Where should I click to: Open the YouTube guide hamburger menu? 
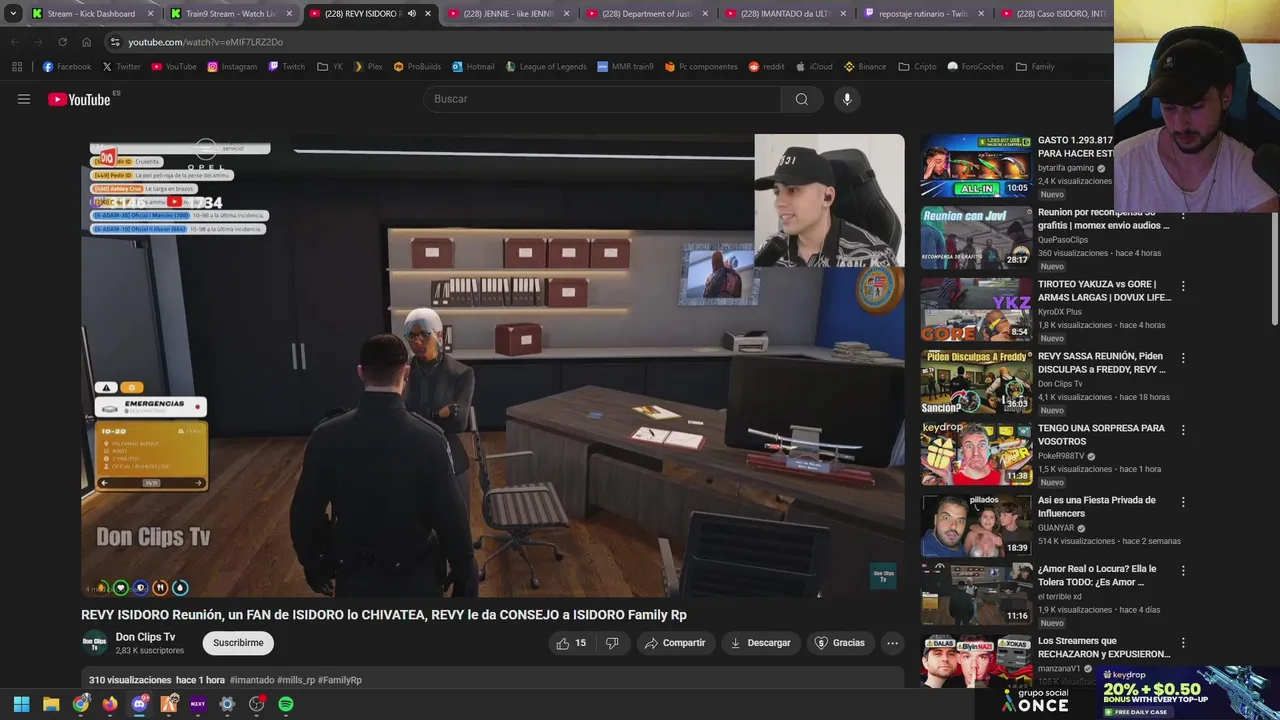coord(24,99)
